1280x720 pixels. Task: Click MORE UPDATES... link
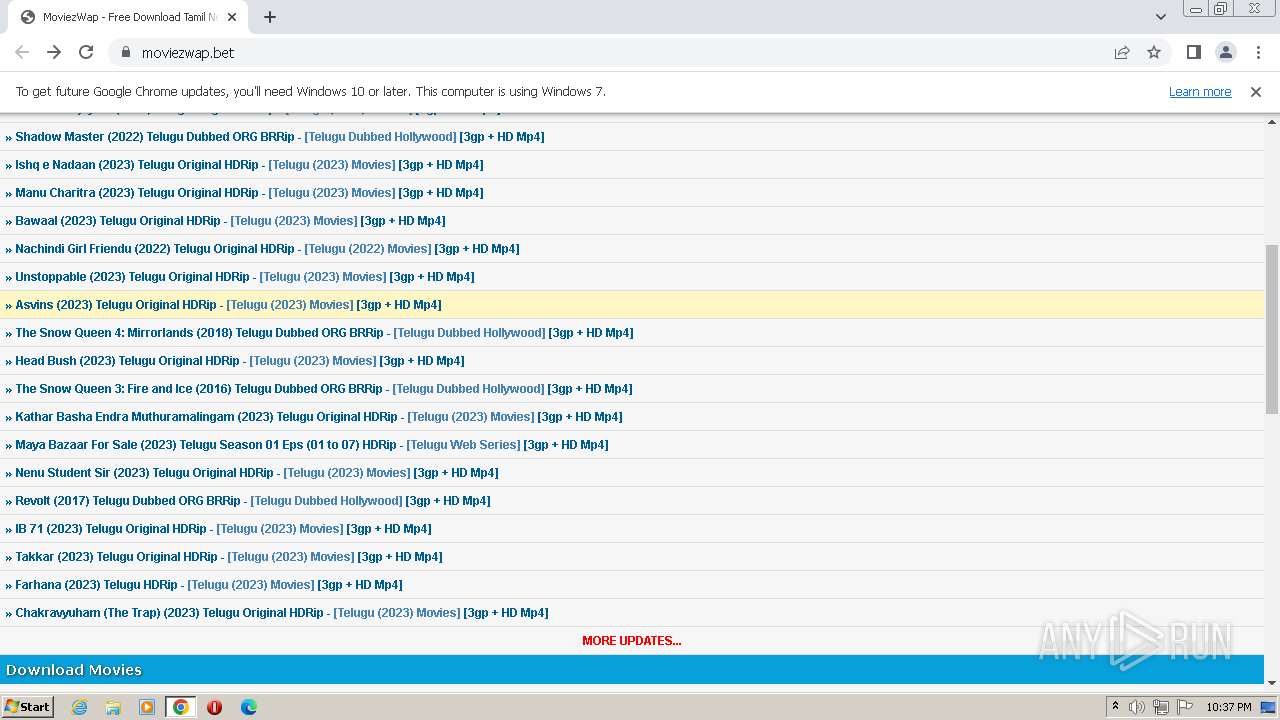(632, 641)
